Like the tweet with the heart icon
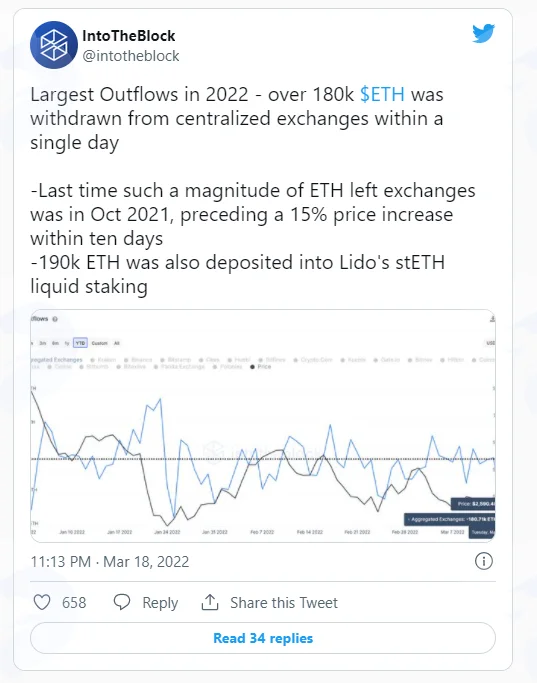Viewport: 537px width, 683px height. coord(42,602)
